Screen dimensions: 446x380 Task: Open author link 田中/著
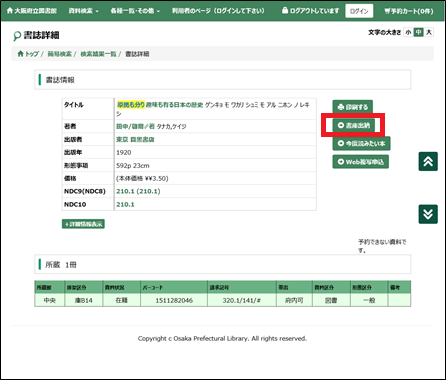135,126
